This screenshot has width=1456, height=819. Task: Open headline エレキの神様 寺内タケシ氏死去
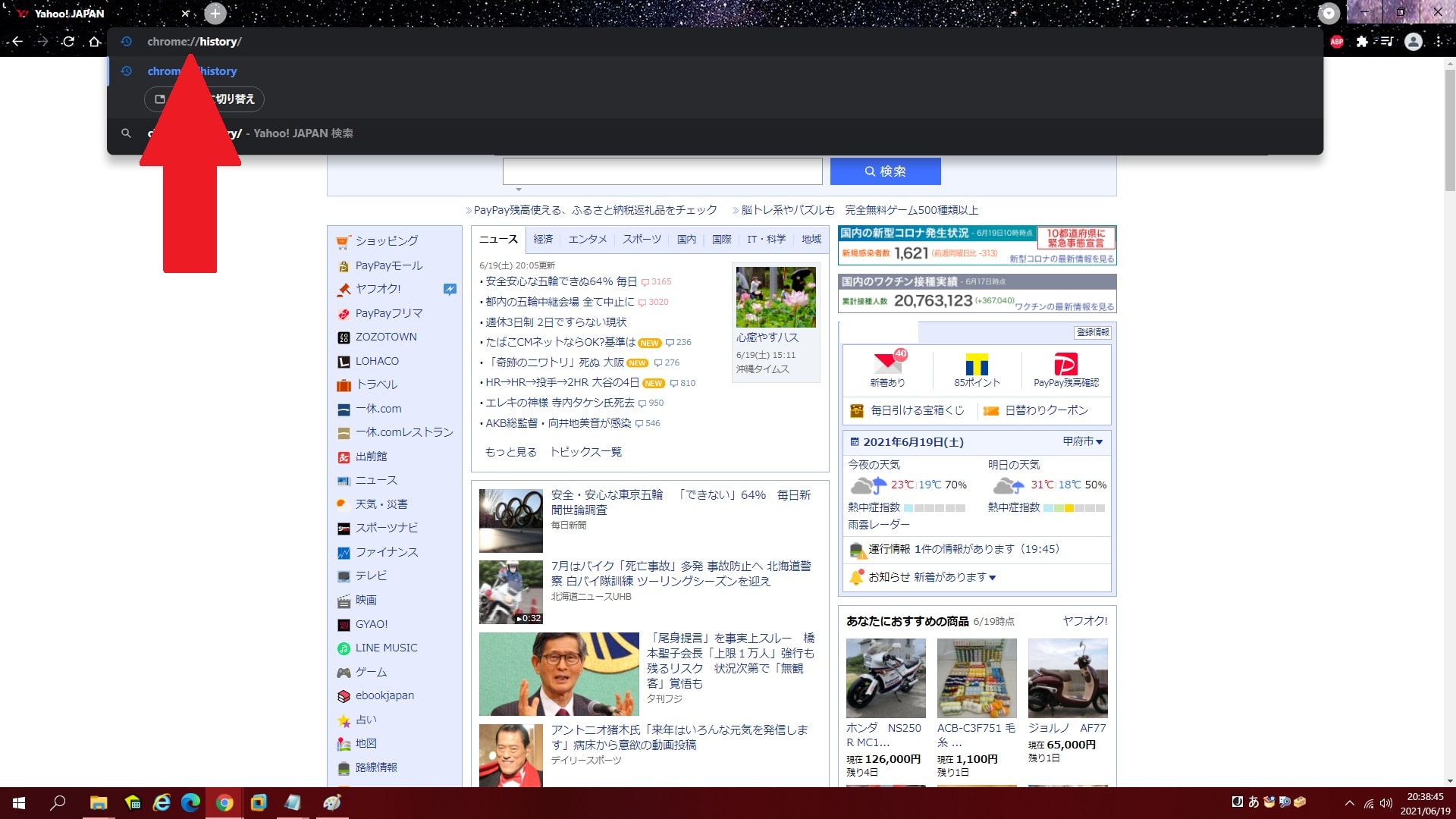[560, 403]
